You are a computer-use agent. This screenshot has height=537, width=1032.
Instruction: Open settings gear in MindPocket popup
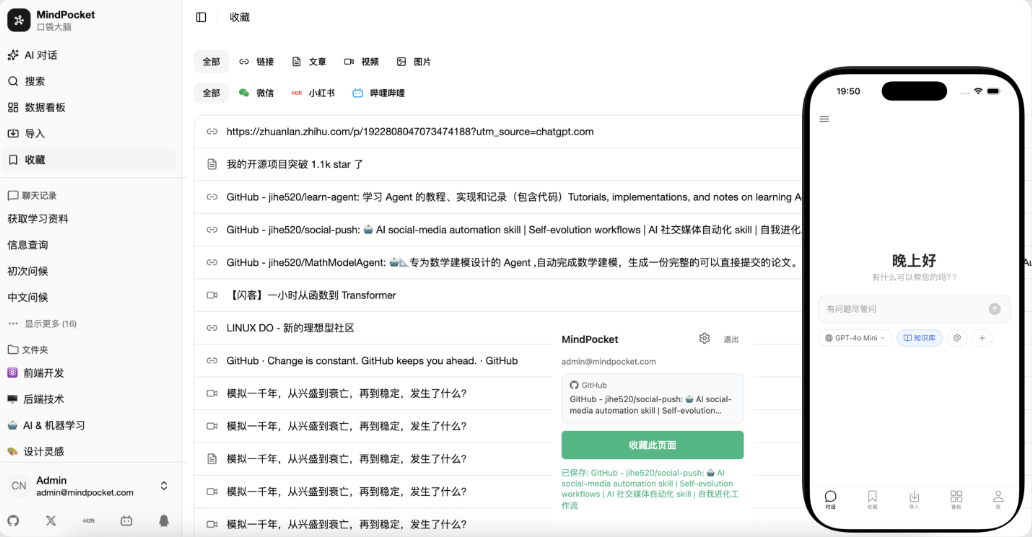tap(704, 339)
